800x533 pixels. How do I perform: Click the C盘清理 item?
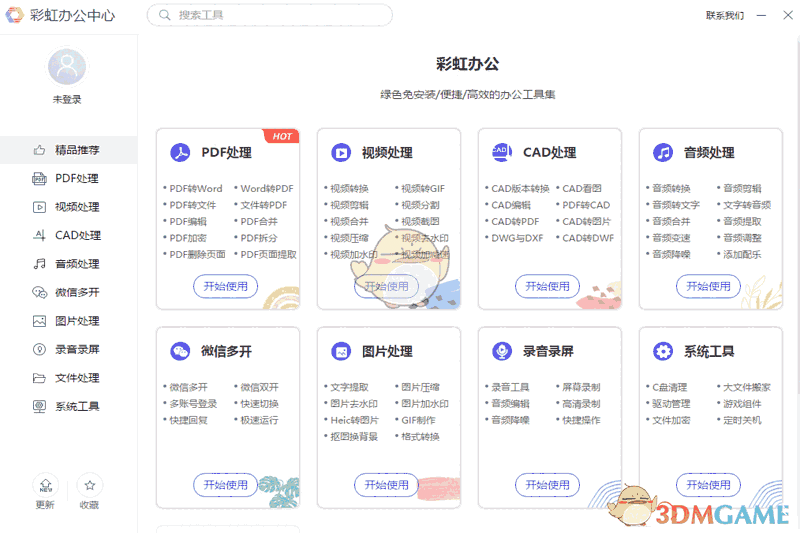coord(670,387)
